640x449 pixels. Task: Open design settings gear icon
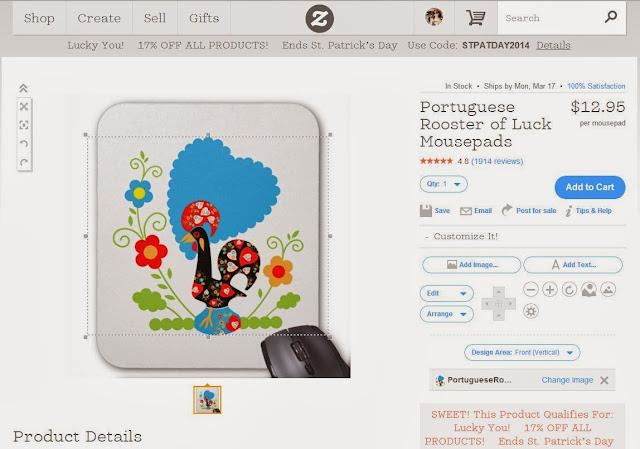coord(531,311)
